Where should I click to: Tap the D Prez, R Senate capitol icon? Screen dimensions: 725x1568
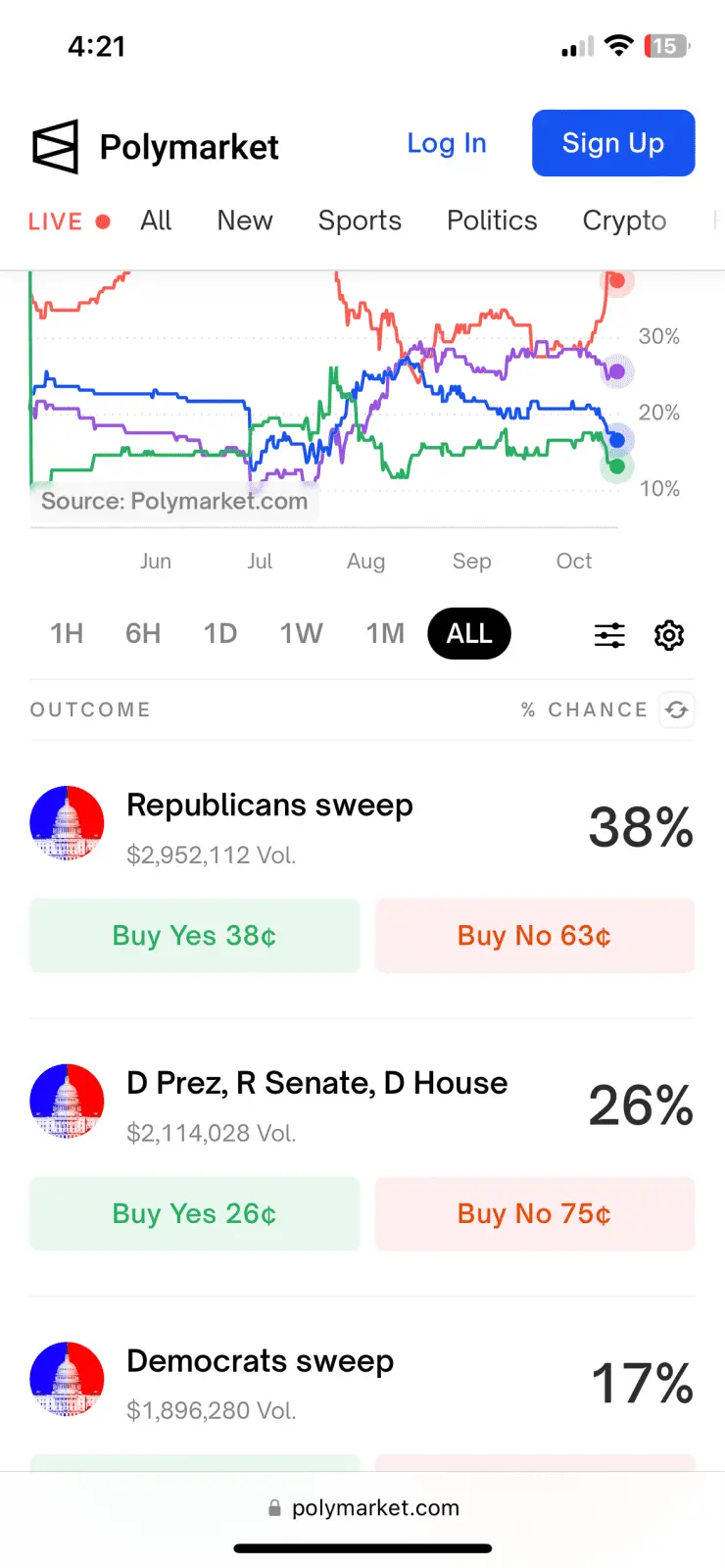pyautogui.click(x=67, y=1101)
